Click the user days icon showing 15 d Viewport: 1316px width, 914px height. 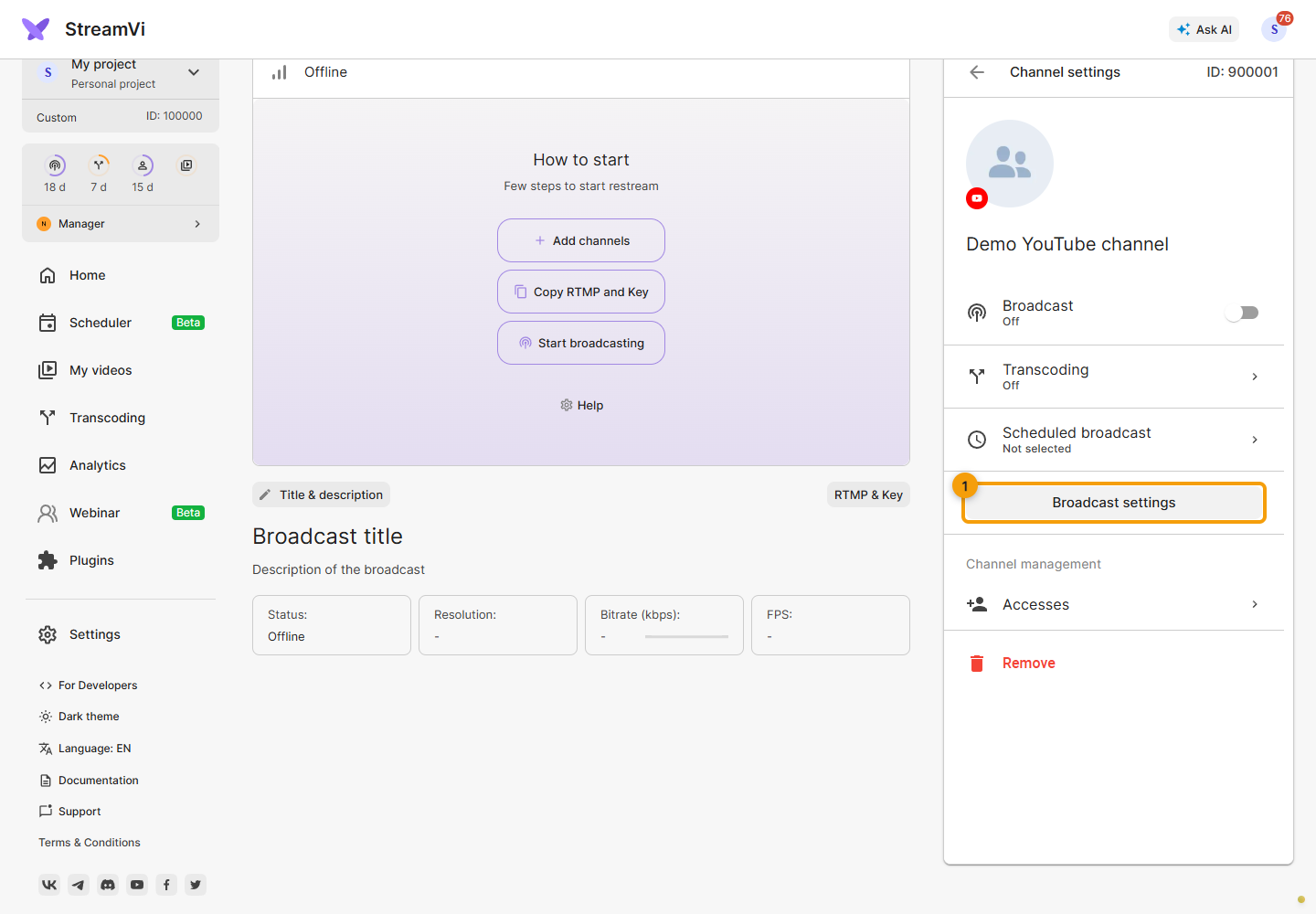tap(143, 165)
